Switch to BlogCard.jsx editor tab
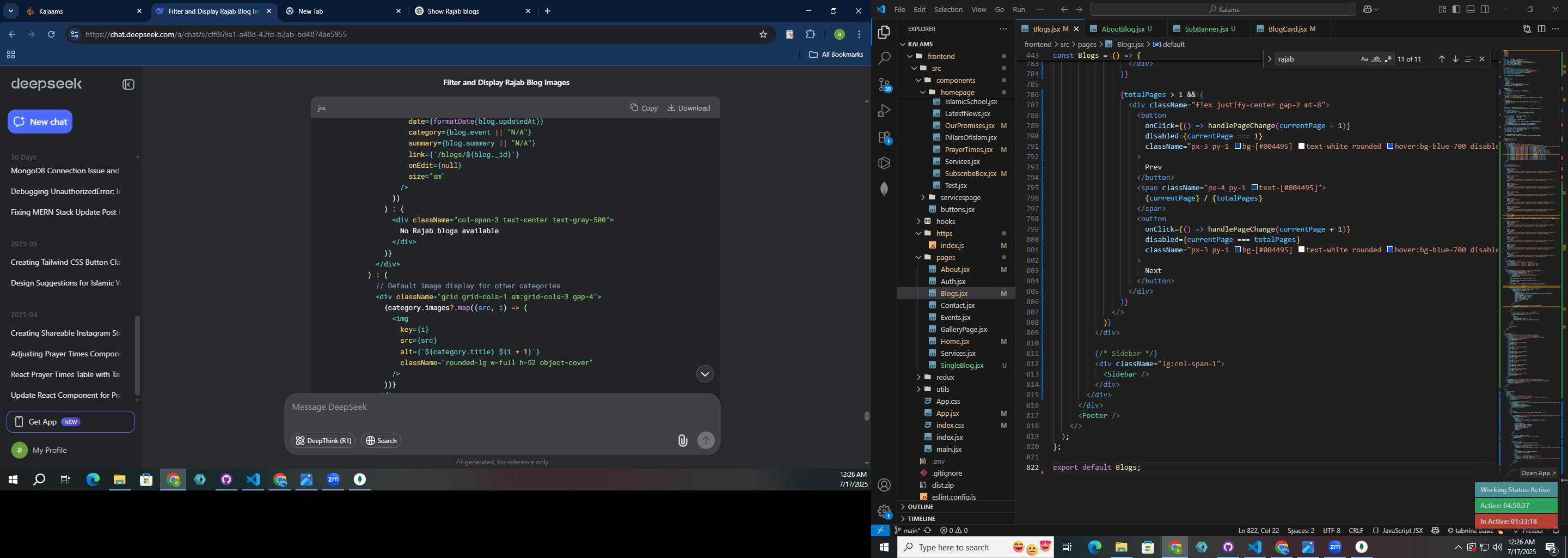Screen dimensions: 1568x558 coord(1290,29)
